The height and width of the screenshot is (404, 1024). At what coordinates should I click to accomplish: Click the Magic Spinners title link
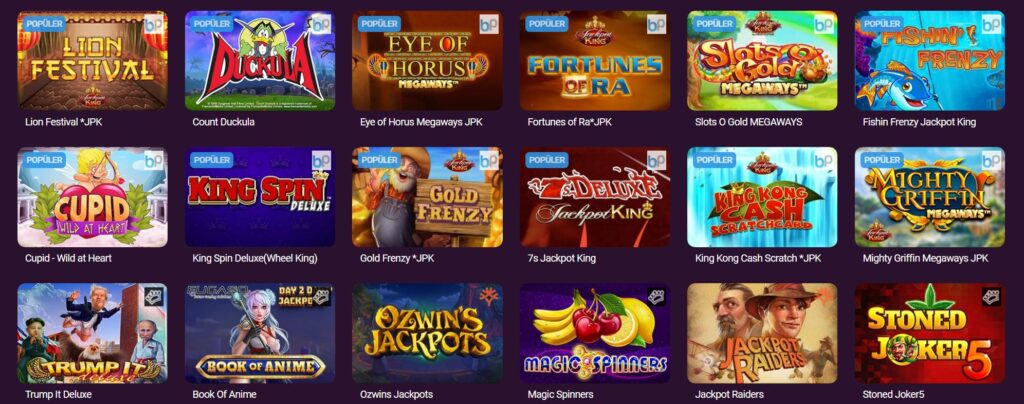tap(560, 394)
